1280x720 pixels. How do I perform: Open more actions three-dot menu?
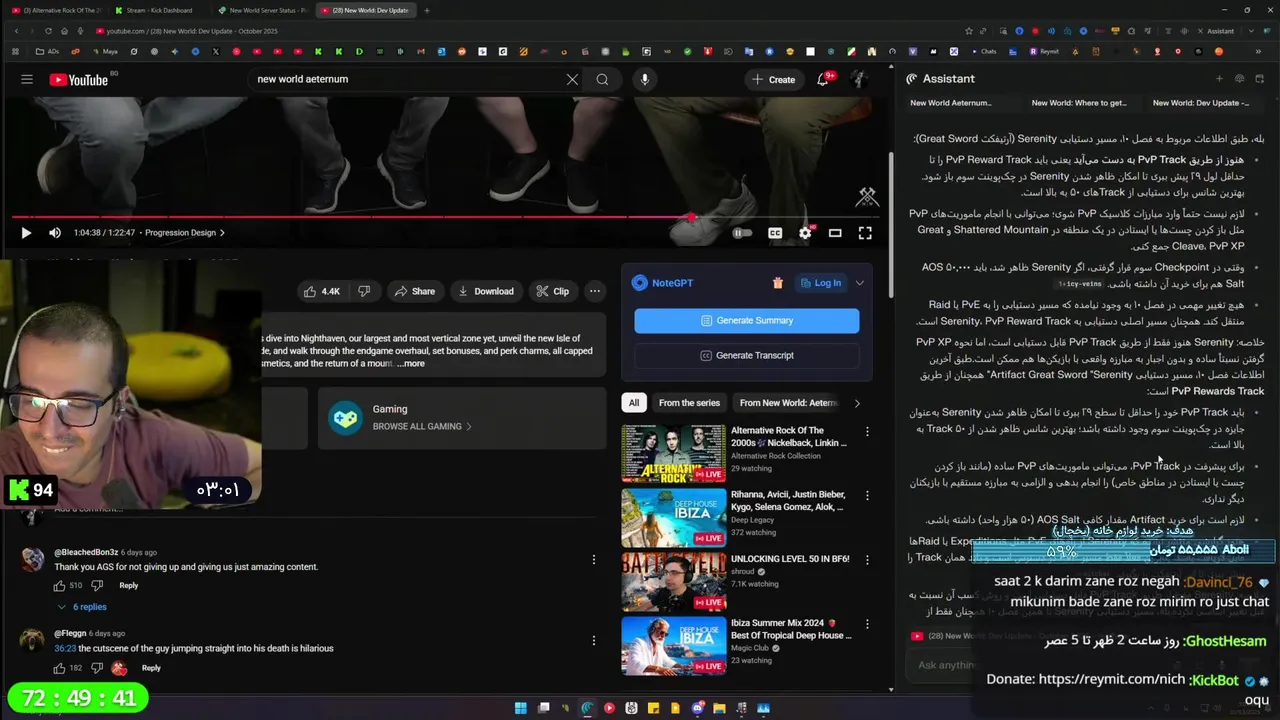pyautogui.click(x=595, y=291)
